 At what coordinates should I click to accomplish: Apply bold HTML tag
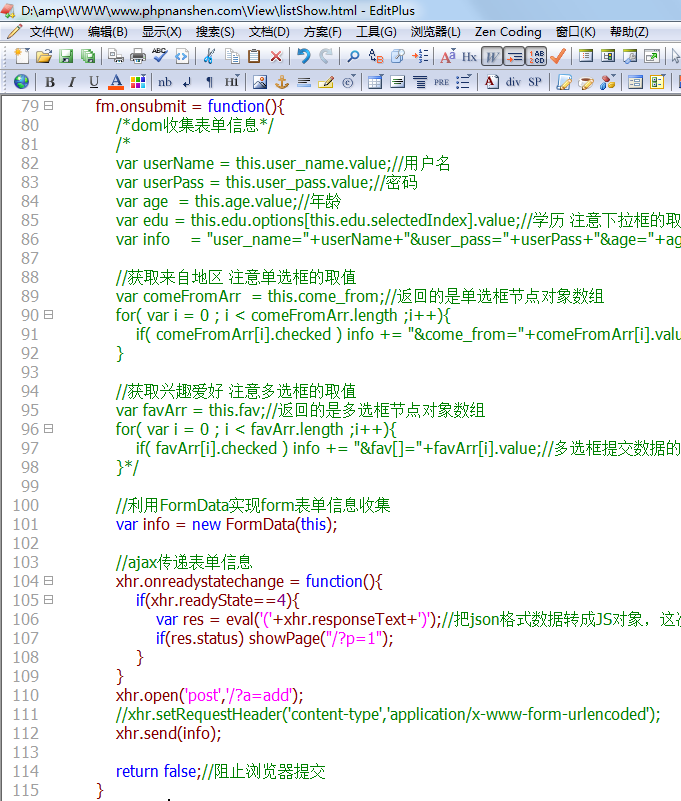[50, 82]
